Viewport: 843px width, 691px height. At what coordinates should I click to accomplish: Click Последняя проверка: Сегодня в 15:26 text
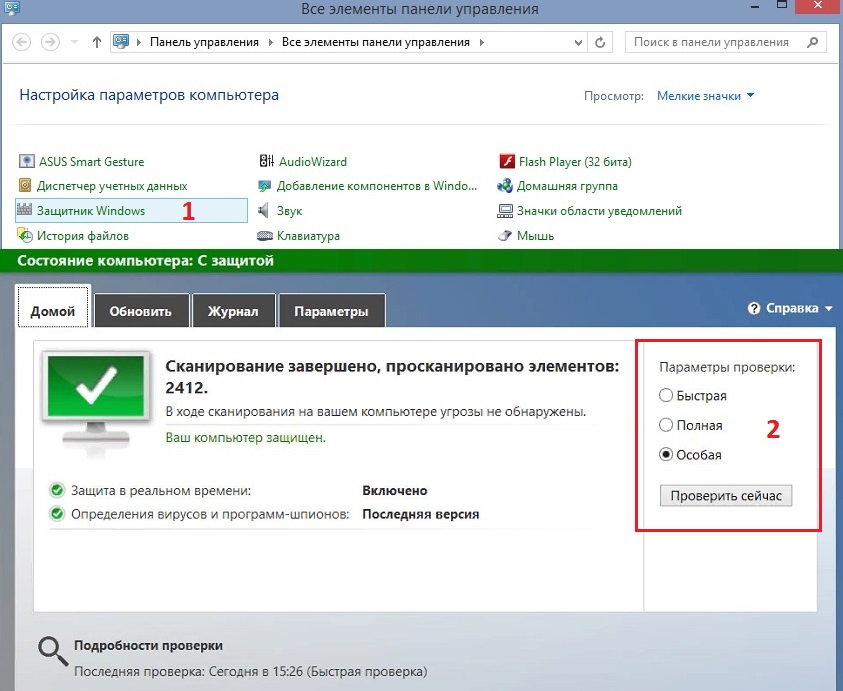[251, 672]
